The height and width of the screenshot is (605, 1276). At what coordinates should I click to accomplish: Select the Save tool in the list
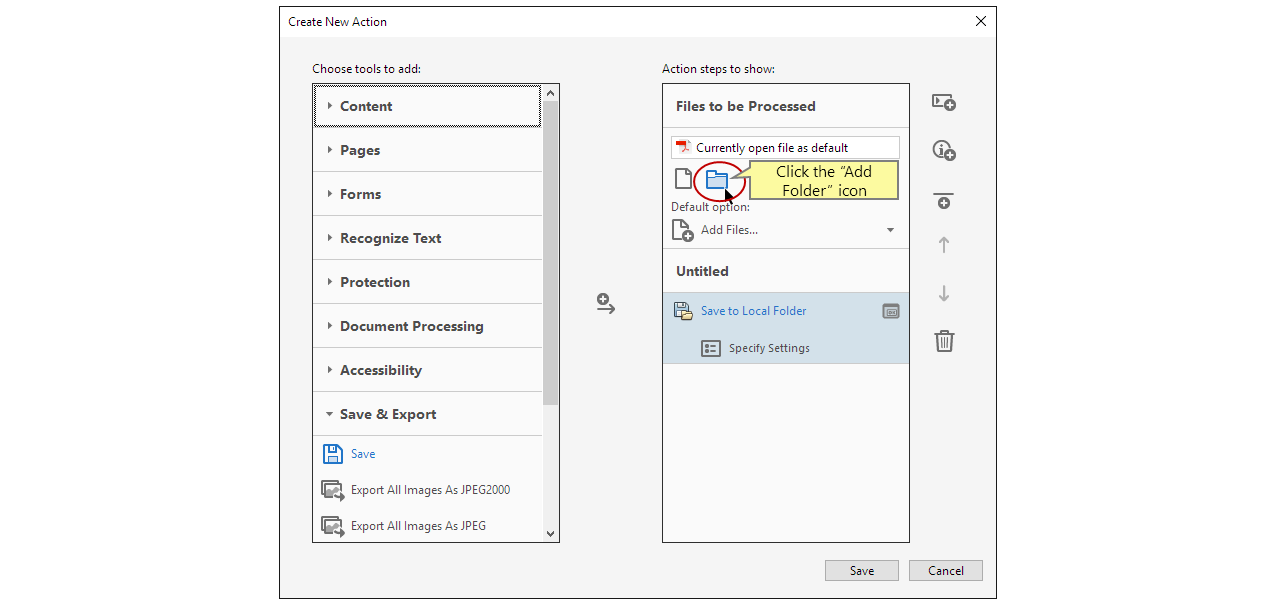(x=362, y=454)
